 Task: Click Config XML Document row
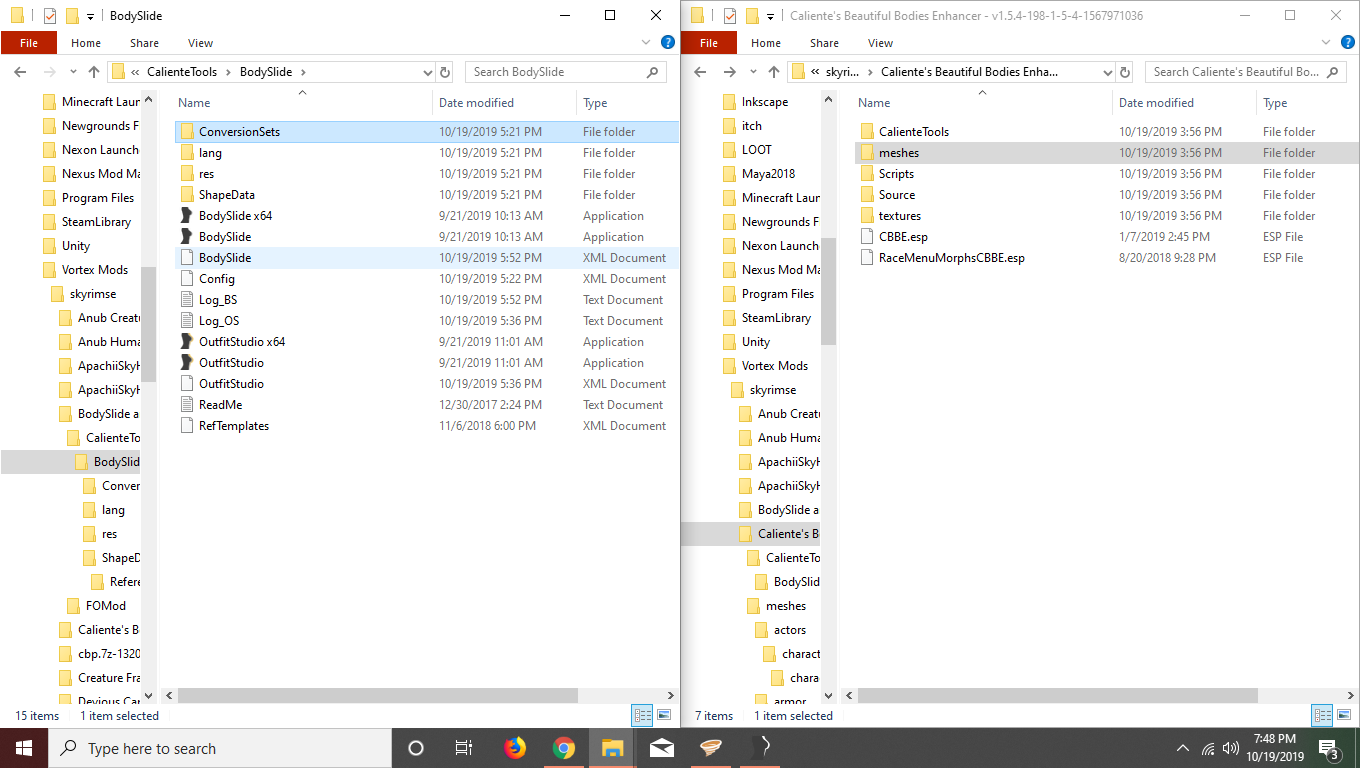pos(426,279)
